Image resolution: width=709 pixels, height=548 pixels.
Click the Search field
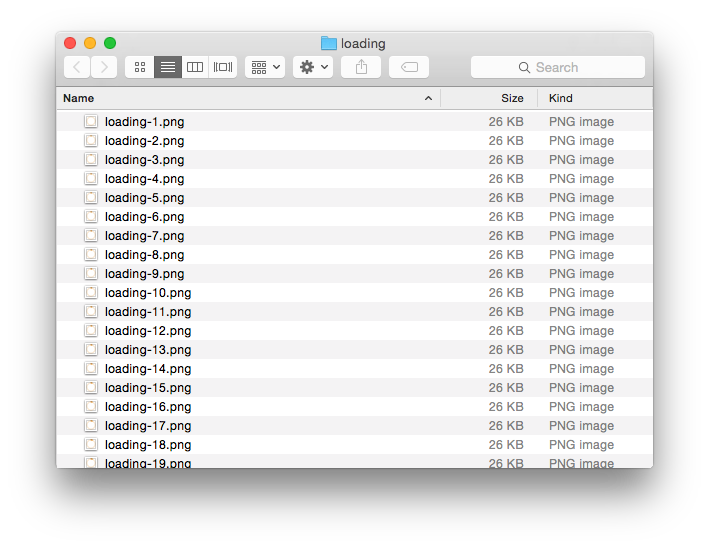click(x=558, y=67)
